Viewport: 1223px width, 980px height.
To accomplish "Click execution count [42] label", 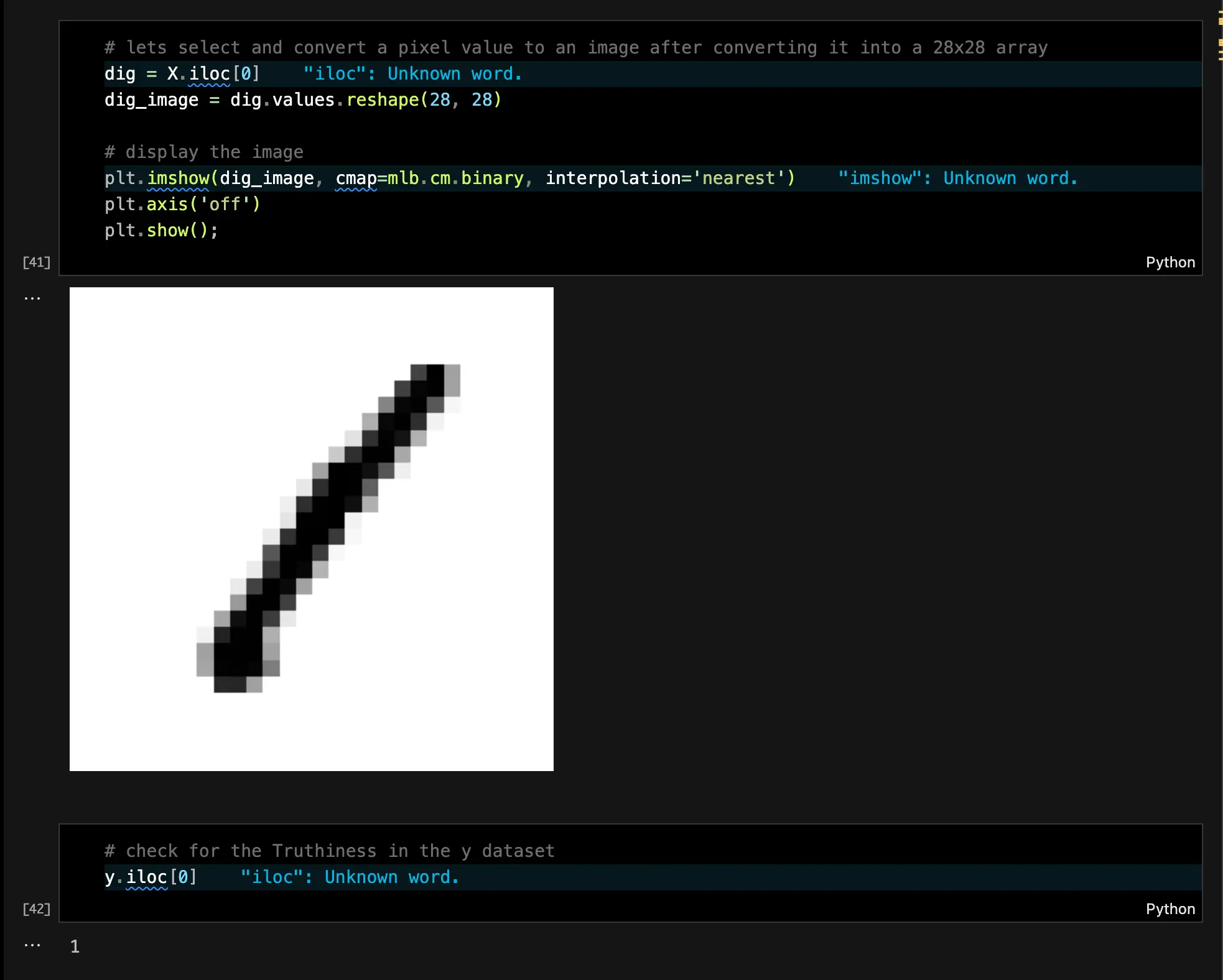I will 36,908.
